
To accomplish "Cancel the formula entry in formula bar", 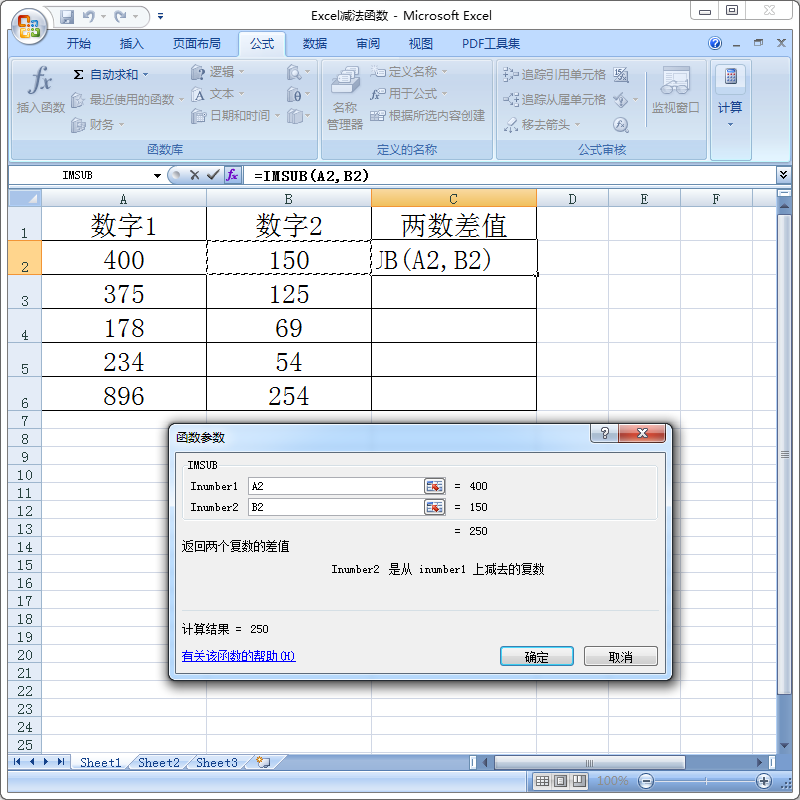I will (x=194, y=176).
